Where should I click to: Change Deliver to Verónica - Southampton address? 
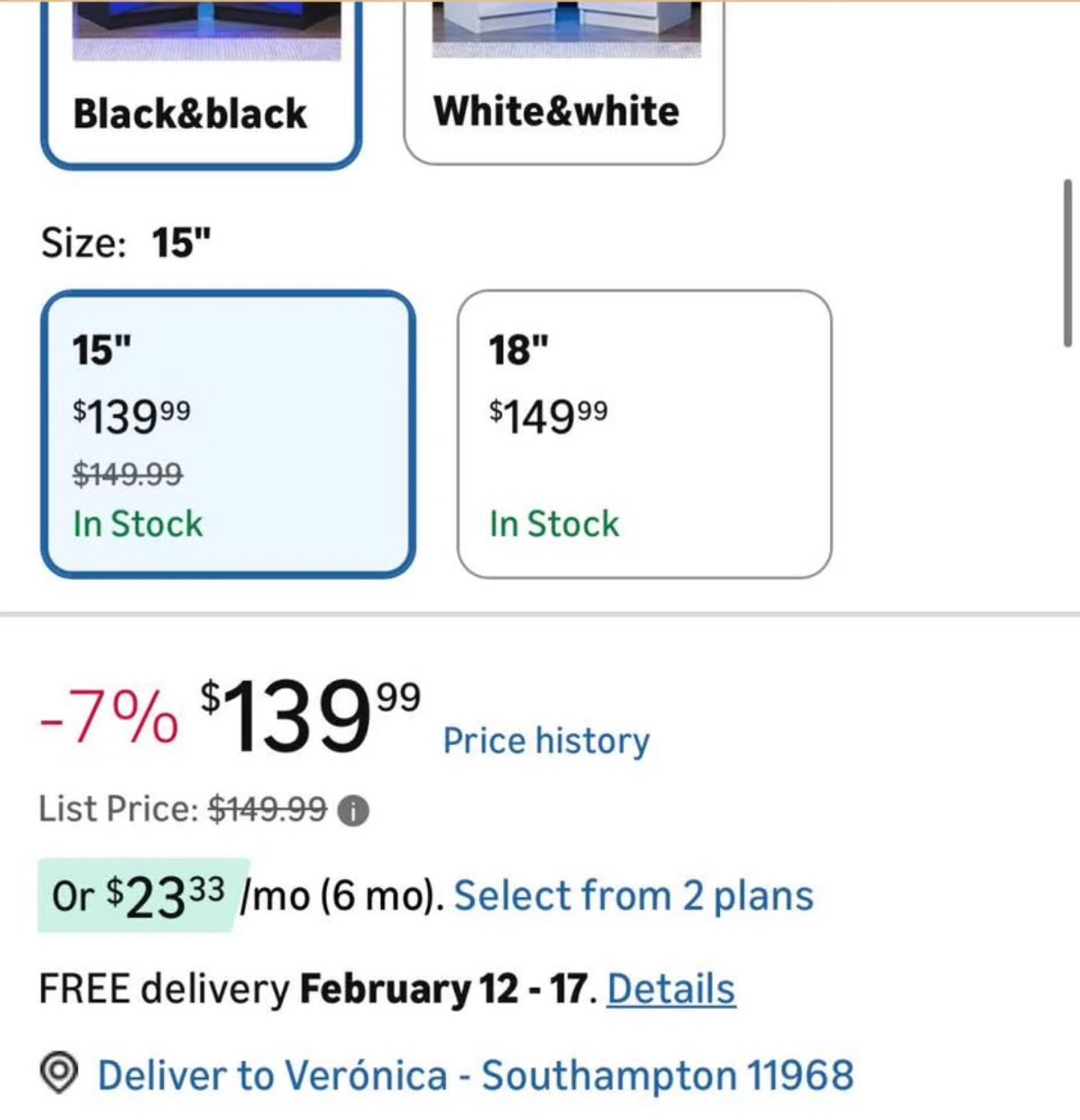tap(476, 1075)
